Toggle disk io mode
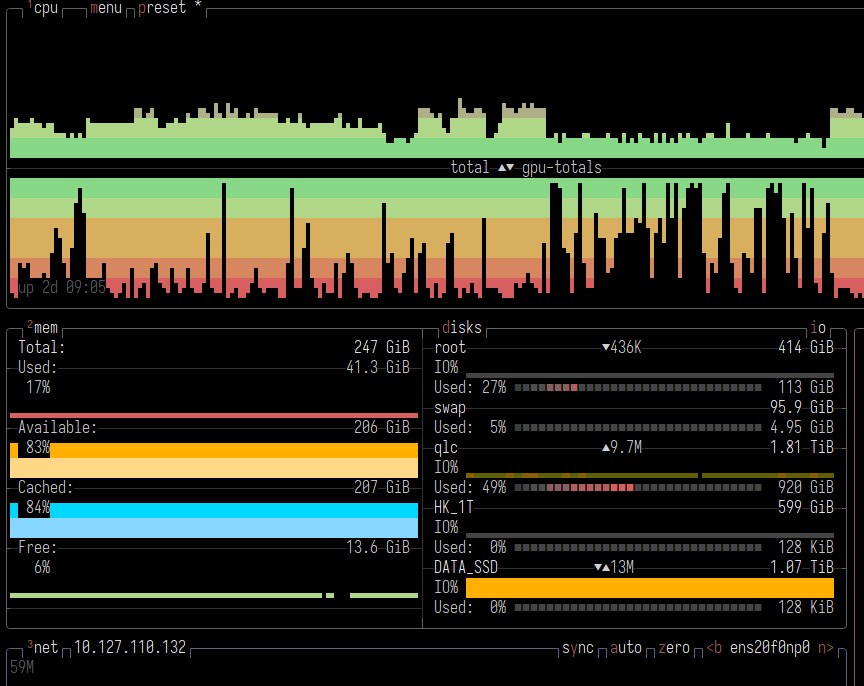Image resolution: width=864 pixels, height=686 pixels. pyautogui.click(x=818, y=328)
